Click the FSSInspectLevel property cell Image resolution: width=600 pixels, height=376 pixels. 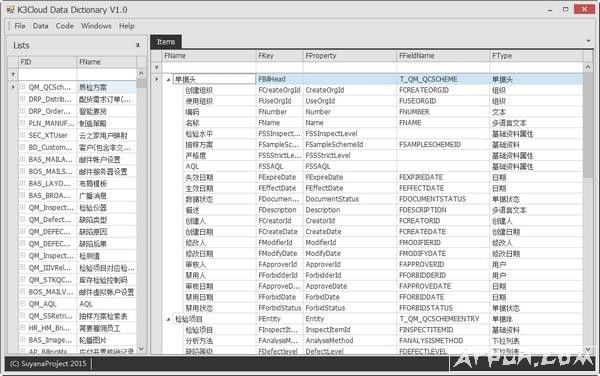pyautogui.click(x=350, y=133)
